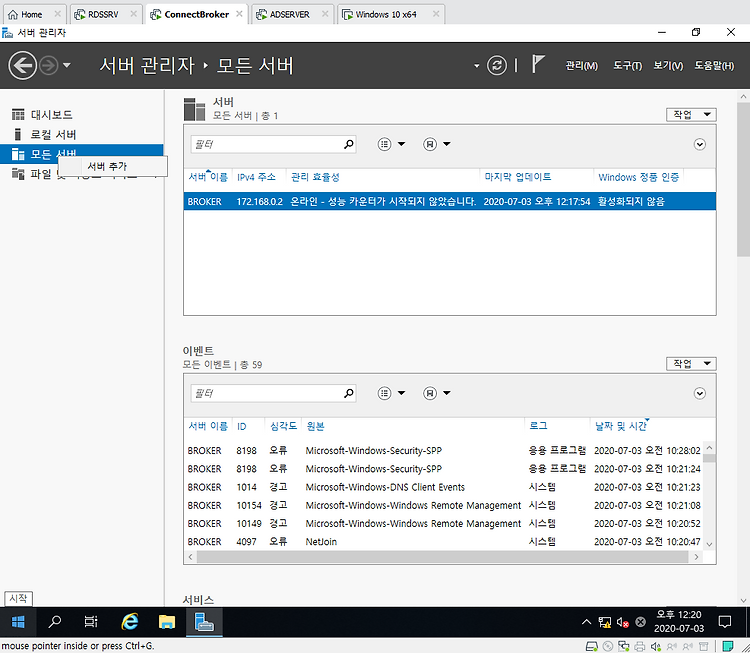750x653 pixels.
Task: Open list options icon in 이벤트 toolbar
Action: click(x=384, y=393)
